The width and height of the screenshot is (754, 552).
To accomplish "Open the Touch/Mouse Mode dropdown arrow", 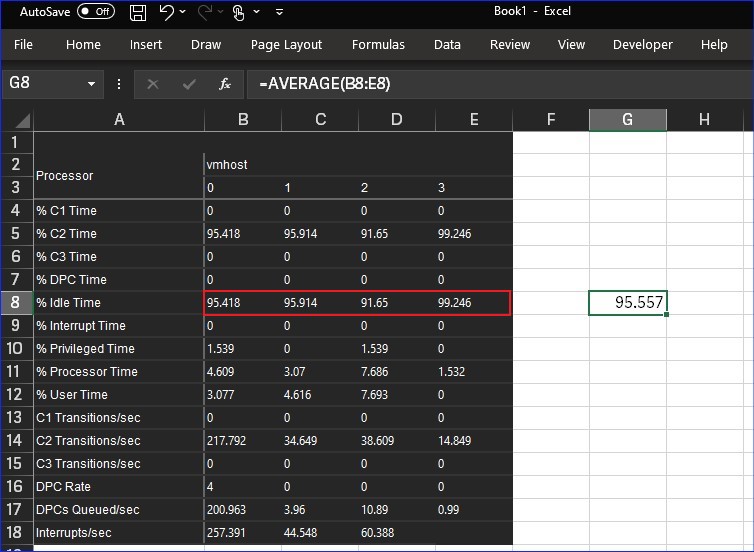I will [x=257, y=12].
